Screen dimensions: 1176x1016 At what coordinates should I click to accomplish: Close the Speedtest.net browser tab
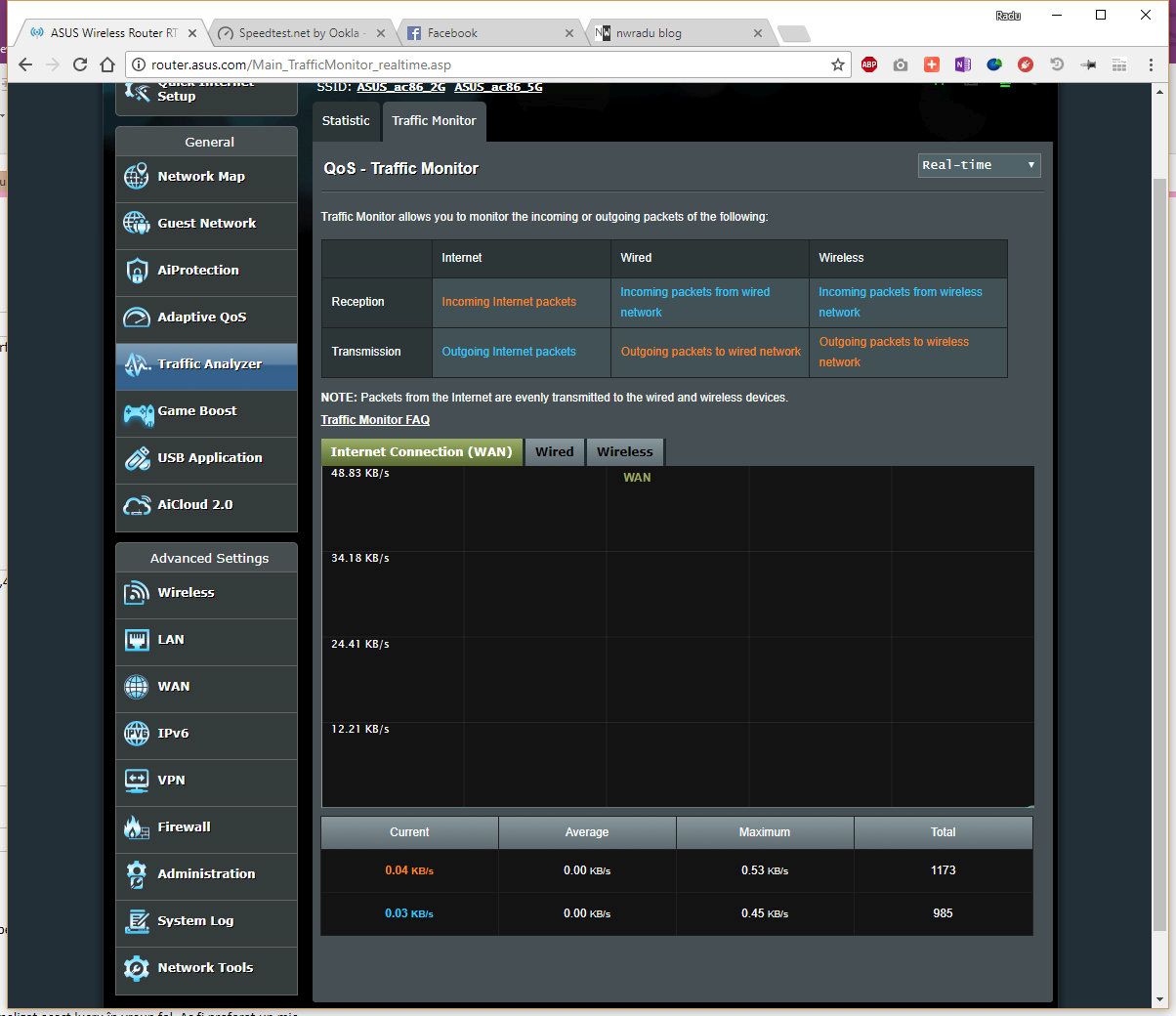381,33
